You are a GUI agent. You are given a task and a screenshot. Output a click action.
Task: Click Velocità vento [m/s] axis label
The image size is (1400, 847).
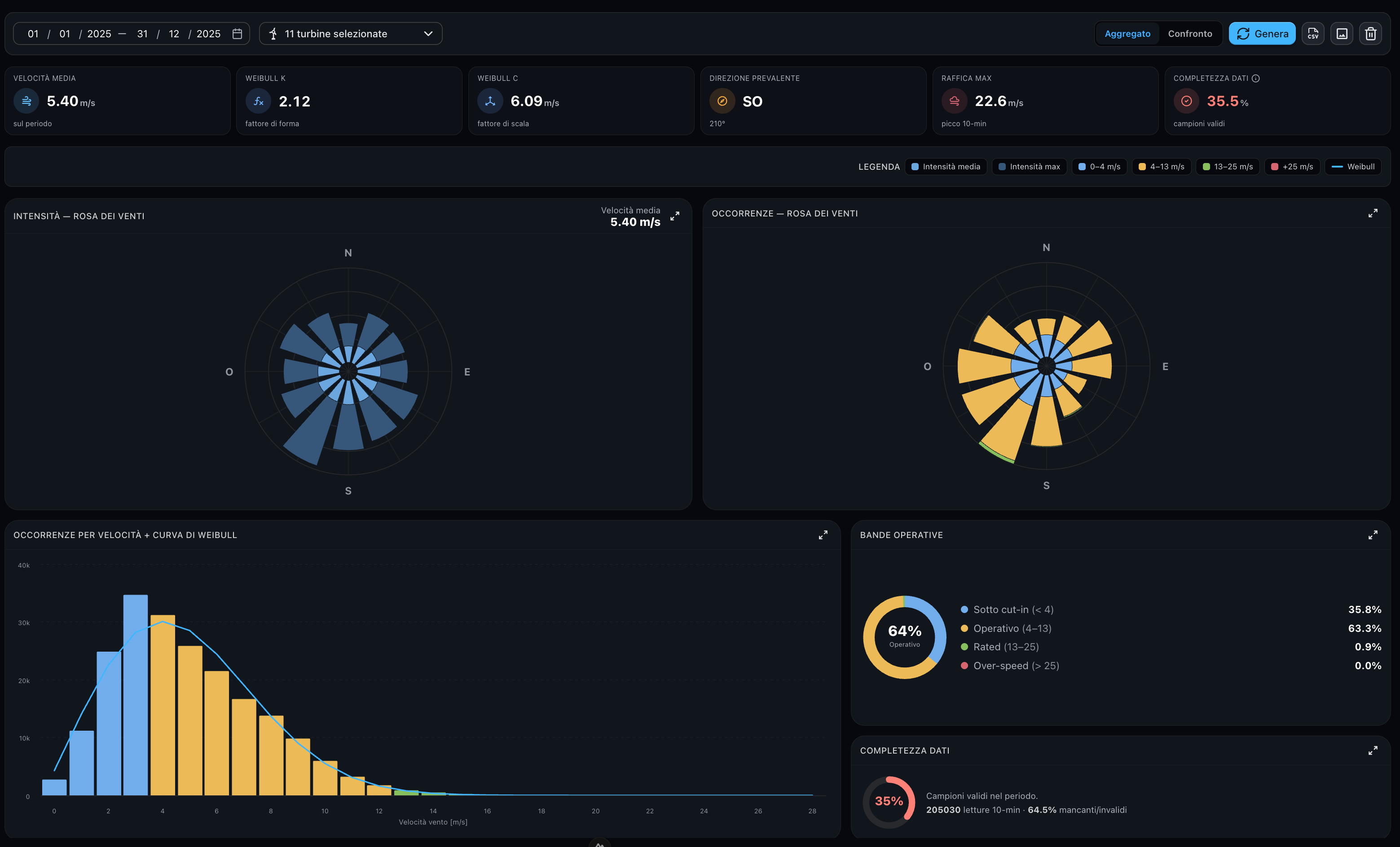433,822
